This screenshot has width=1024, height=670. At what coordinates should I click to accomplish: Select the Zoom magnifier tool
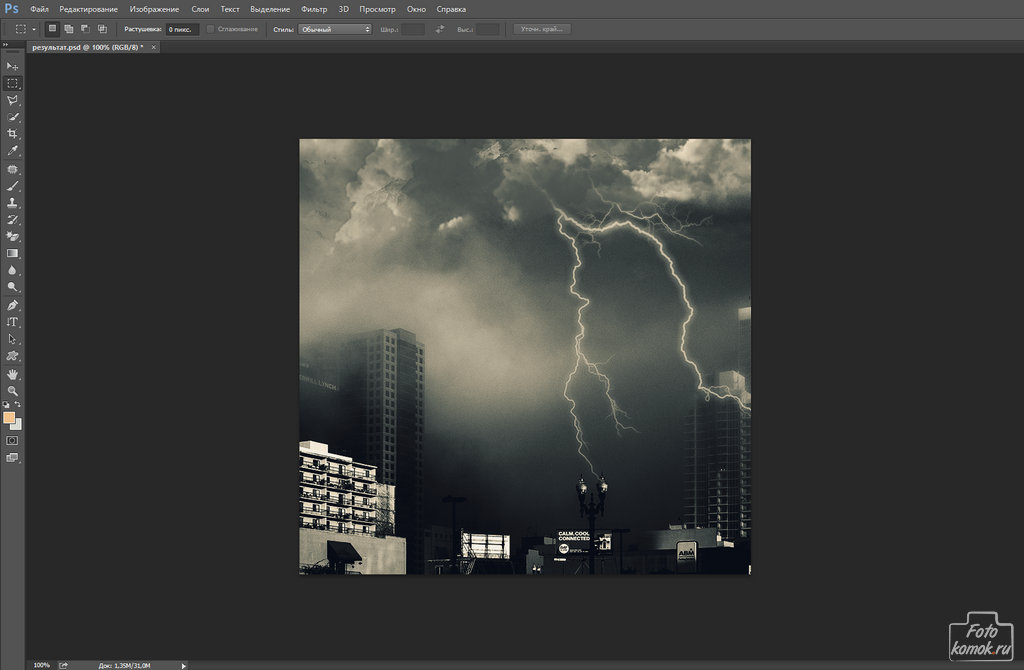[13, 390]
